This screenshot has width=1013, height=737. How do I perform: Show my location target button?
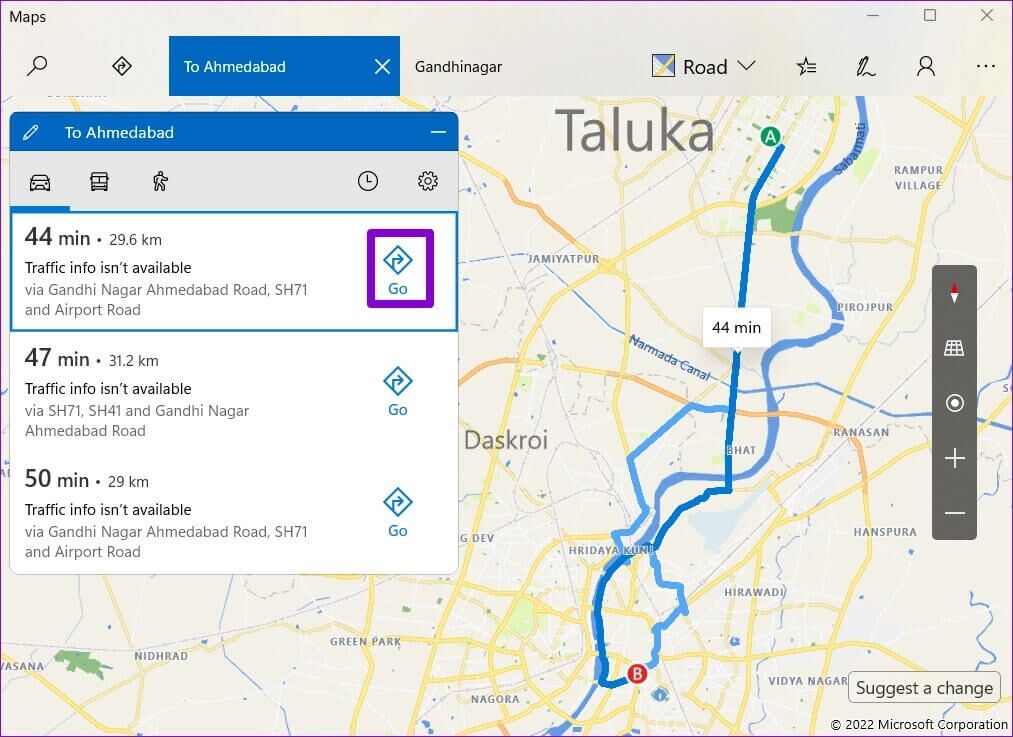(x=954, y=403)
